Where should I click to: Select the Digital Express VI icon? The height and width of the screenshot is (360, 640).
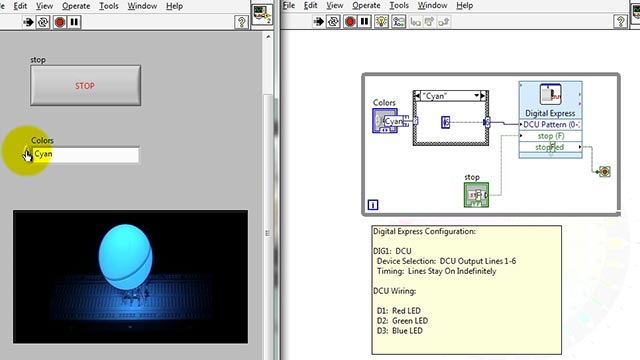pyautogui.click(x=550, y=94)
